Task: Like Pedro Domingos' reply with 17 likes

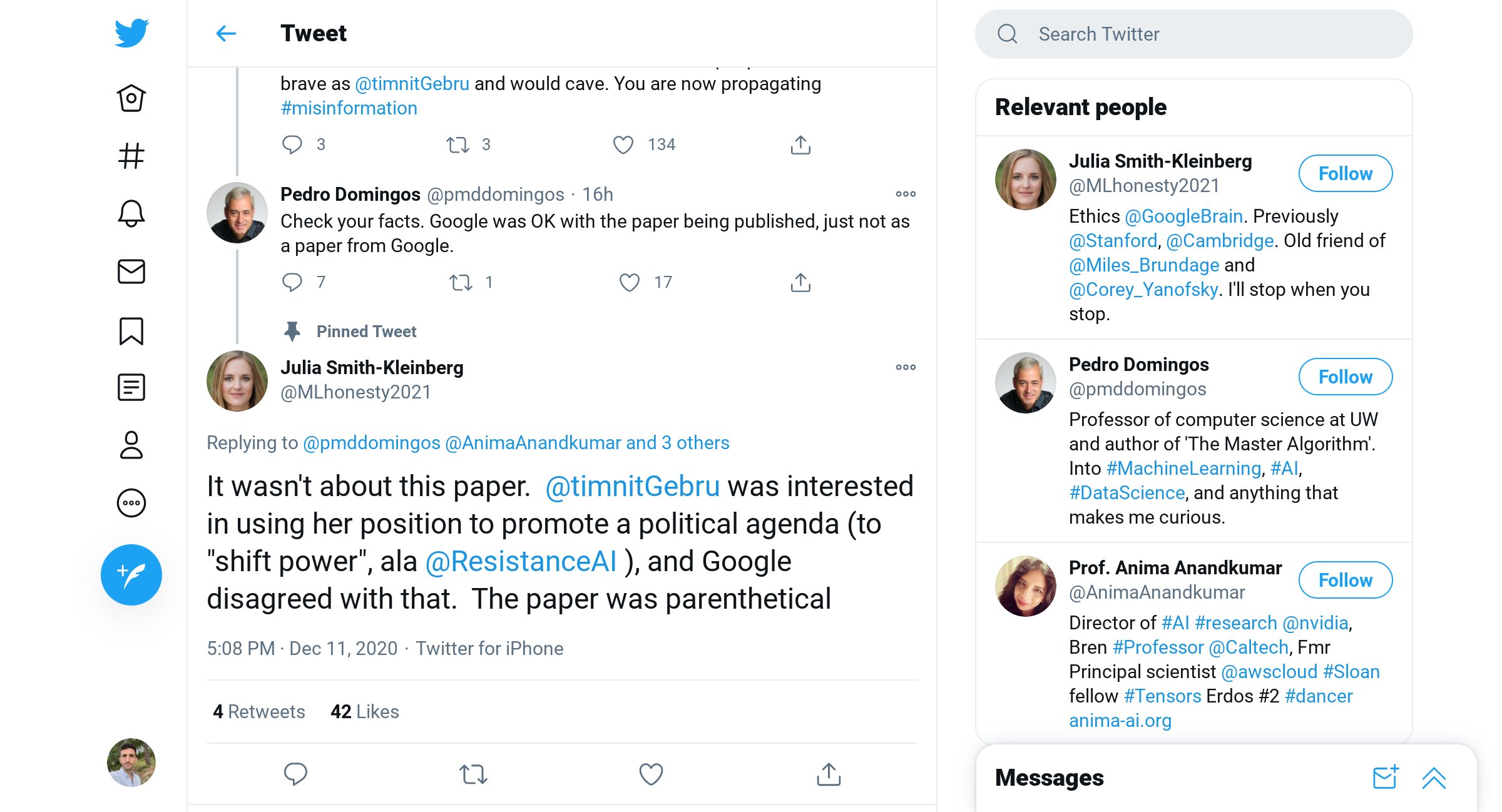Action: (630, 282)
